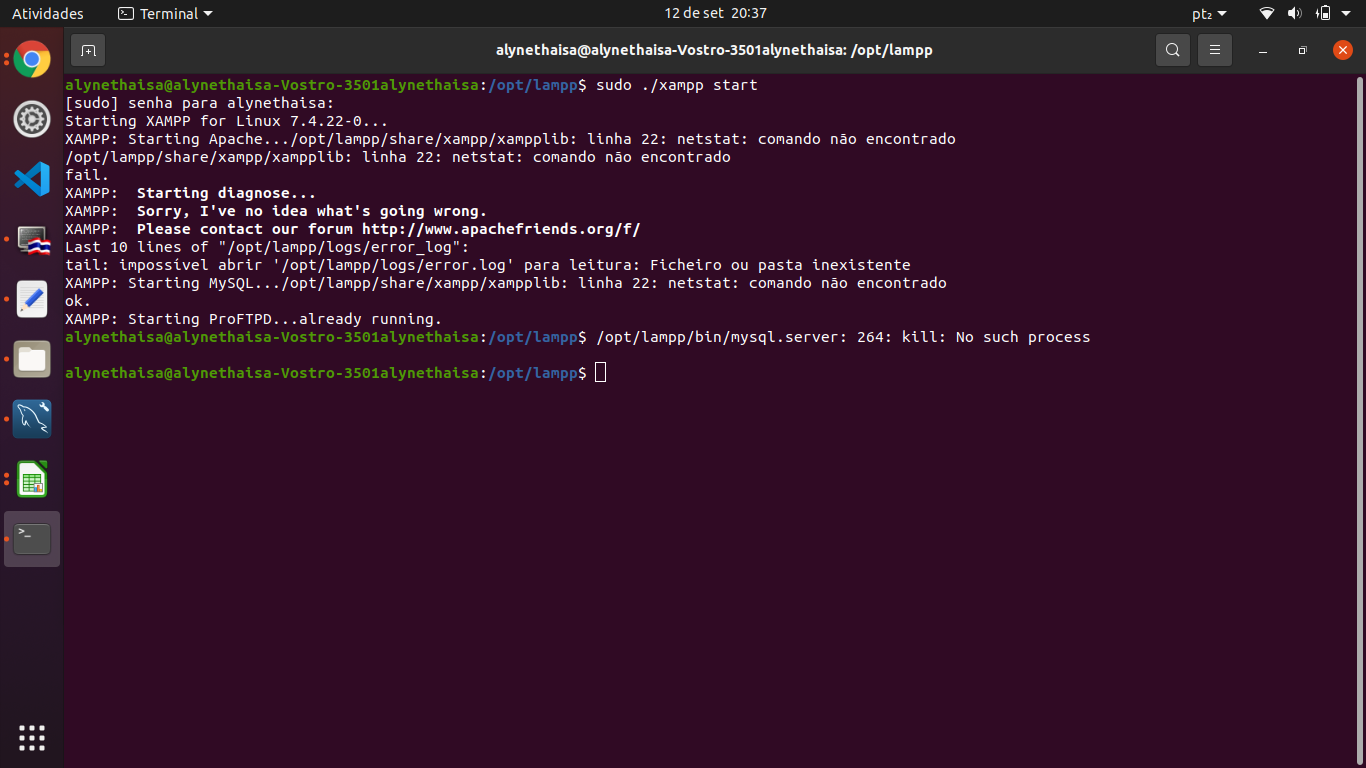The width and height of the screenshot is (1366, 768).
Task: Minimize the terminal window
Action: (x=1263, y=50)
